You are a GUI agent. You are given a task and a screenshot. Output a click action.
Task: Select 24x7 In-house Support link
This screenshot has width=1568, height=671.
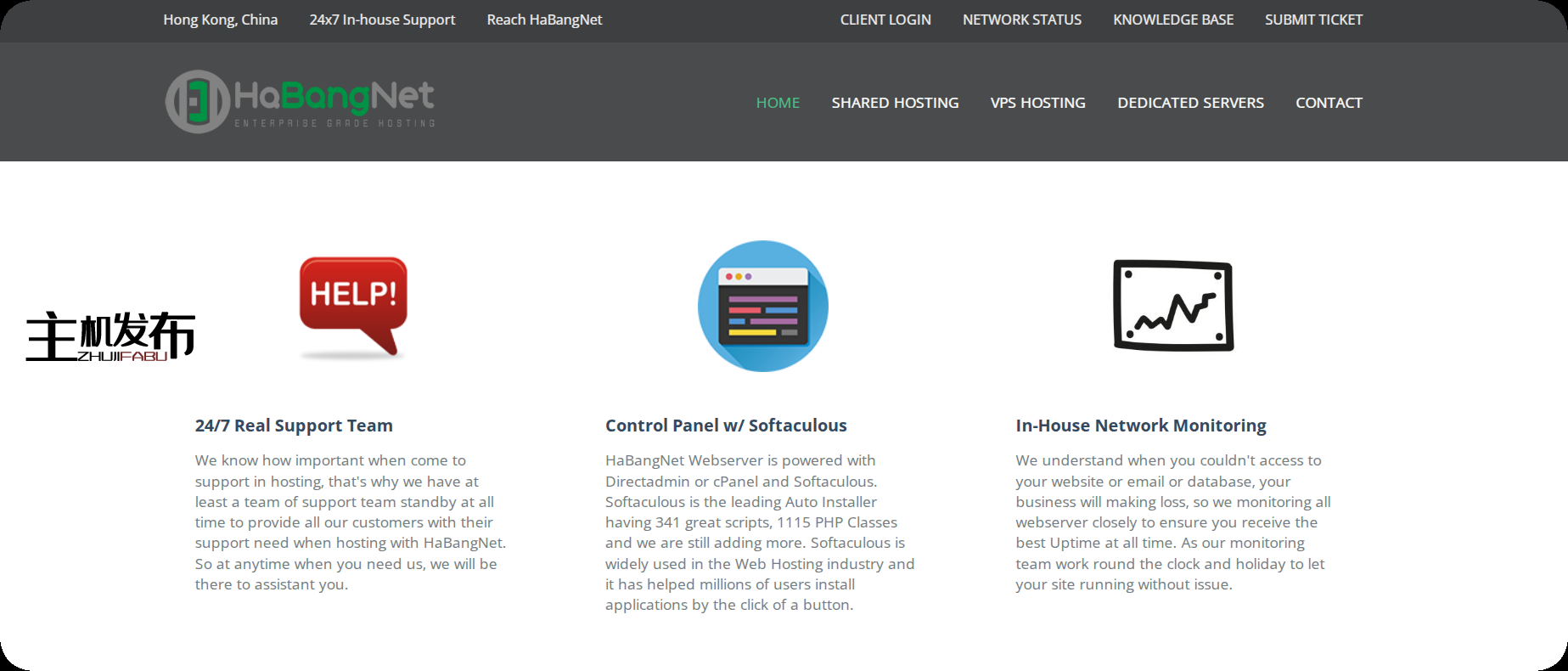pyautogui.click(x=382, y=20)
